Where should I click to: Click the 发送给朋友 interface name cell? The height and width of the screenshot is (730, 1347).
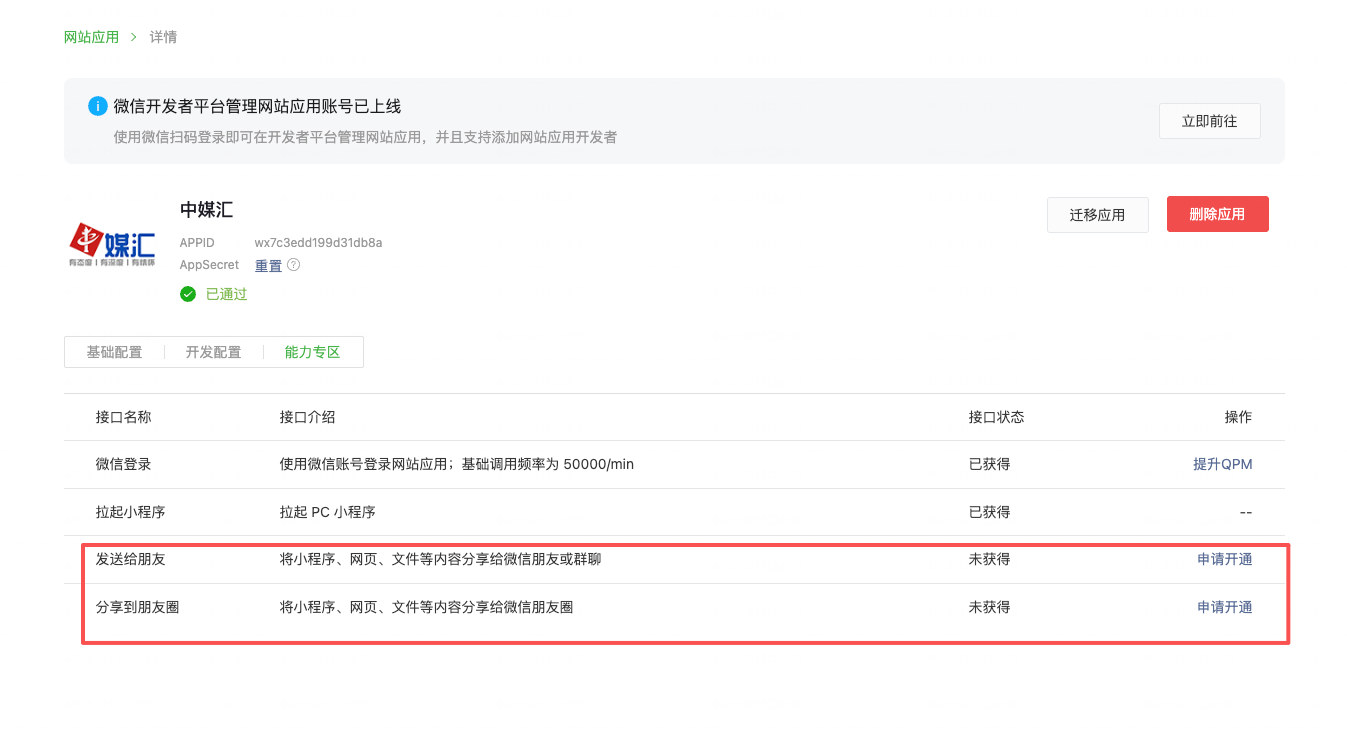coord(130,559)
